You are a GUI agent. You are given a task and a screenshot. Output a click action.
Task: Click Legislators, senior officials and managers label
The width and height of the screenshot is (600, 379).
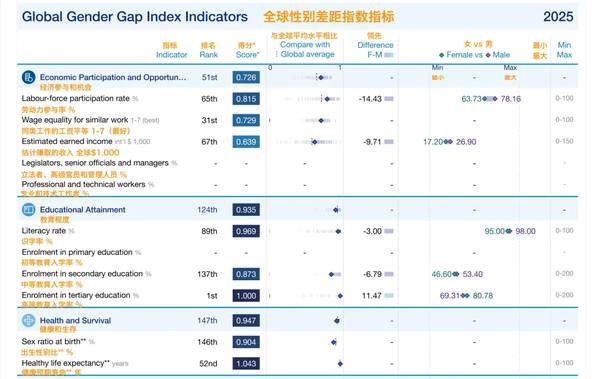(95, 163)
